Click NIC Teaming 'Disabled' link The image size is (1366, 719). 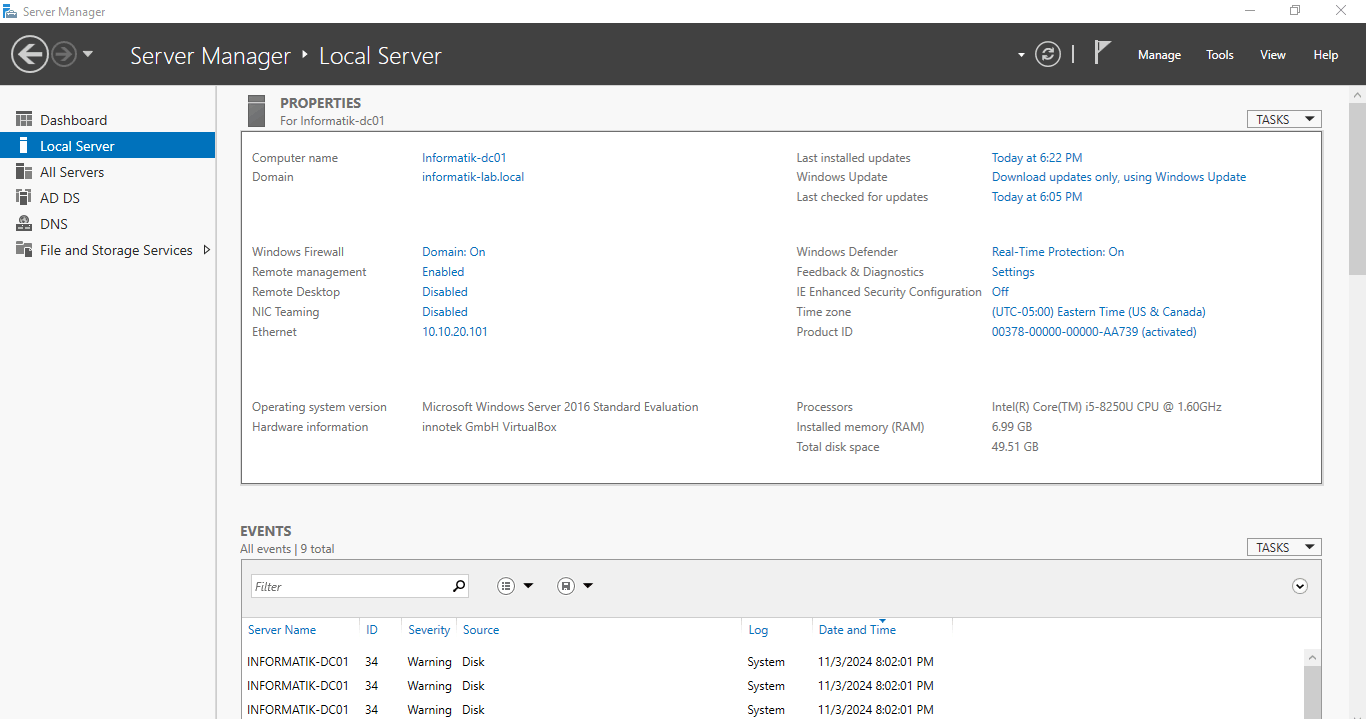pyautogui.click(x=445, y=312)
